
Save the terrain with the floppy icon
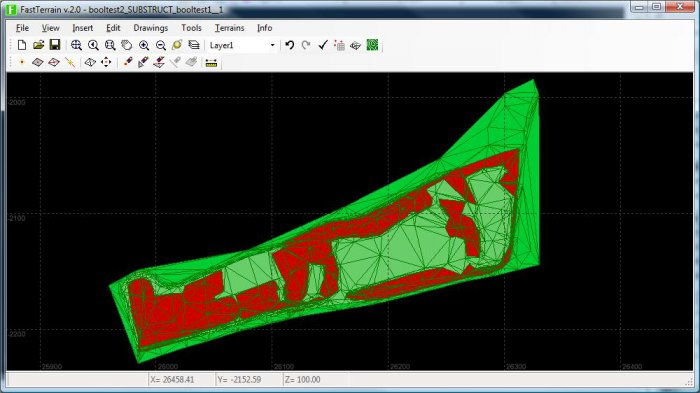tap(55, 45)
